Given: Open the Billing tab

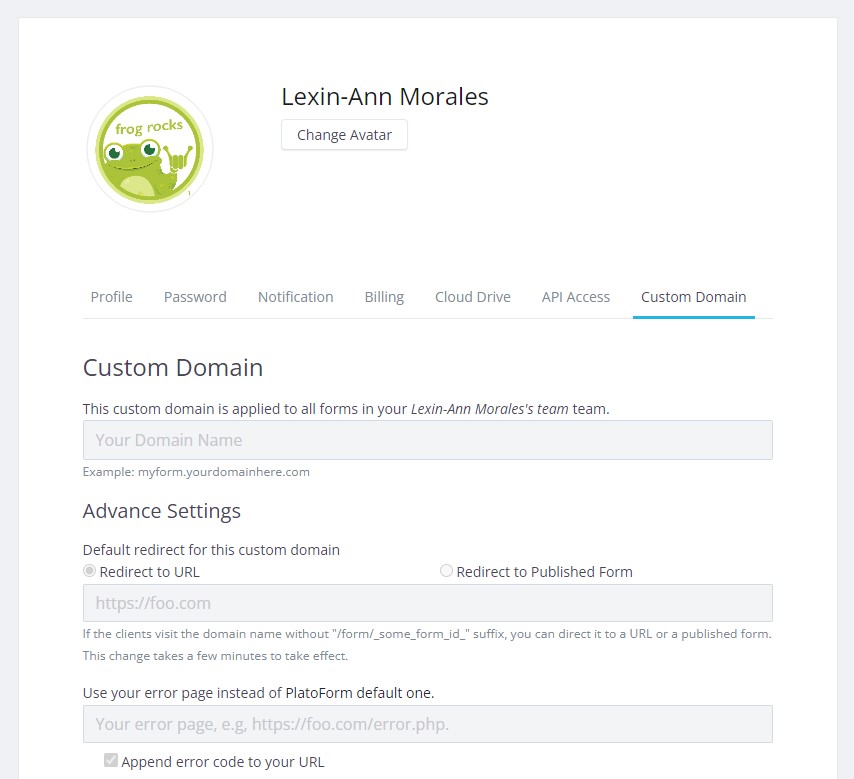Looking at the screenshot, I should [384, 297].
